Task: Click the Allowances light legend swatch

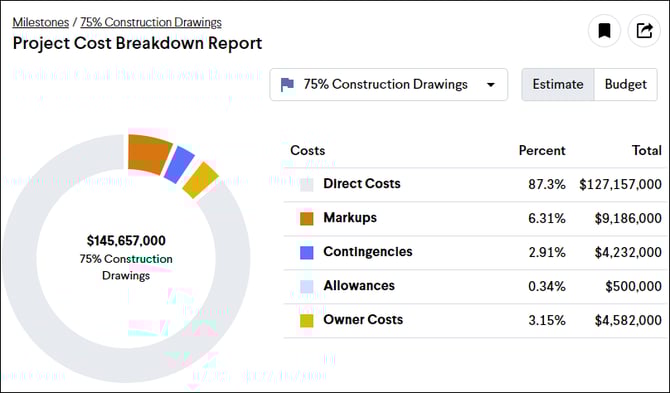Action: tap(306, 287)
